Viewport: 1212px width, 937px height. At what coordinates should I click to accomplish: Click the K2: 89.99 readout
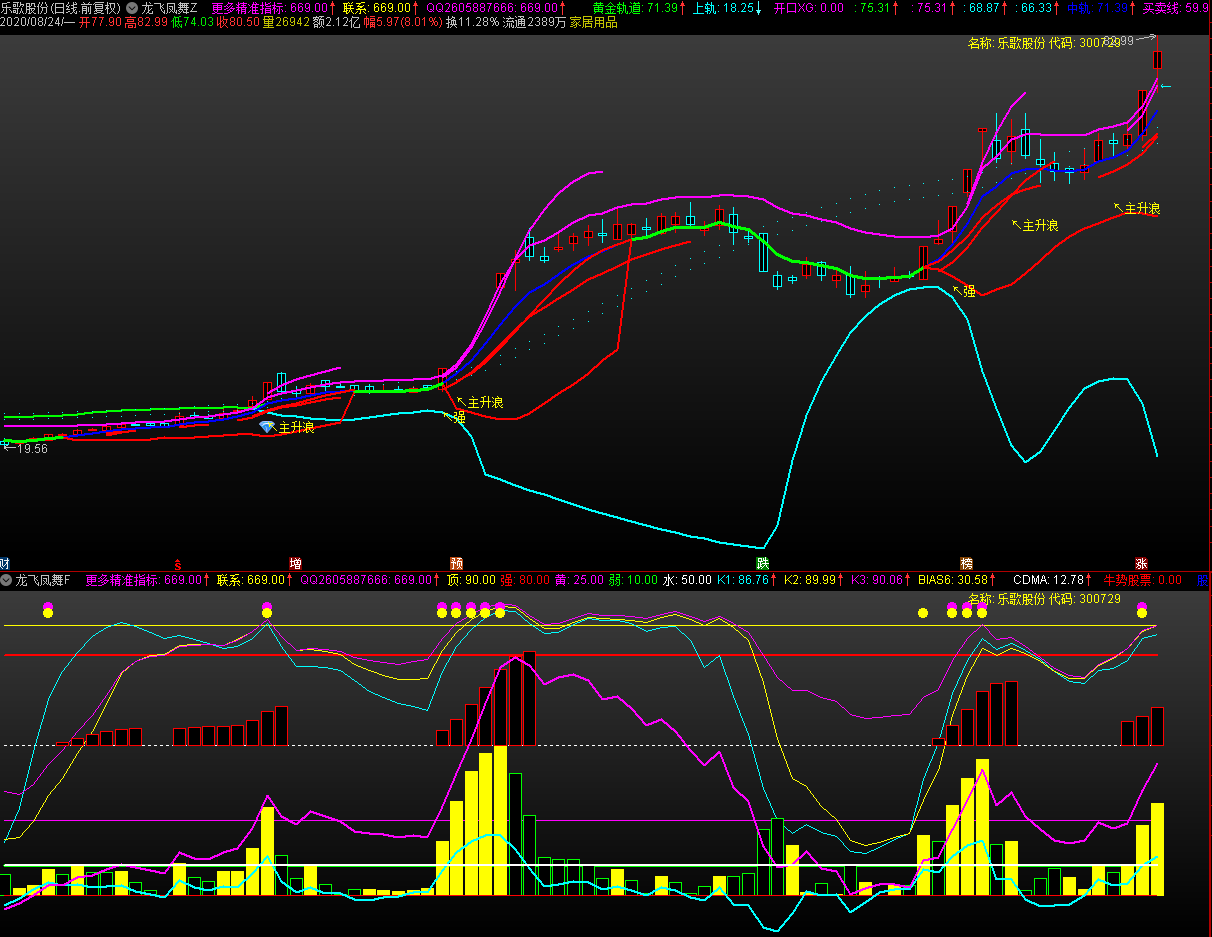809,580
